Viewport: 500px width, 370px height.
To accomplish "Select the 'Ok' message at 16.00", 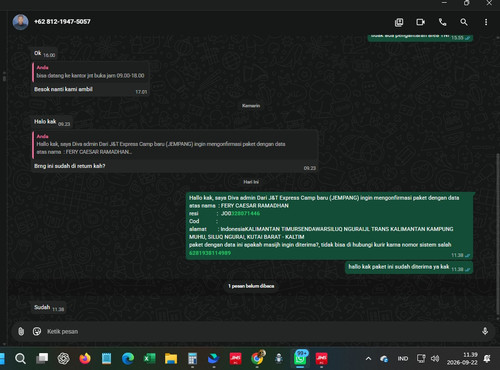I will 44,53.
